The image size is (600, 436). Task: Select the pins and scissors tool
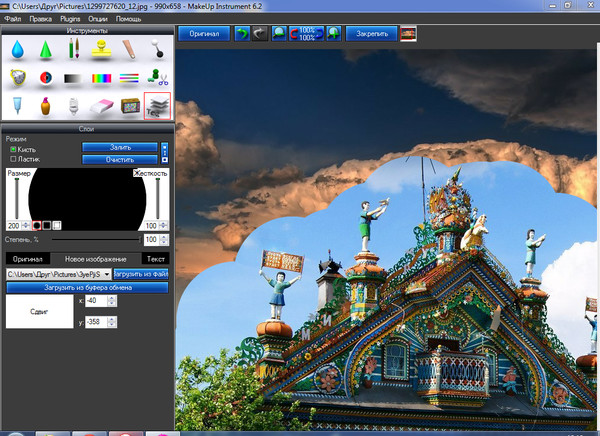pyautogui.click(x=158, y=77)
